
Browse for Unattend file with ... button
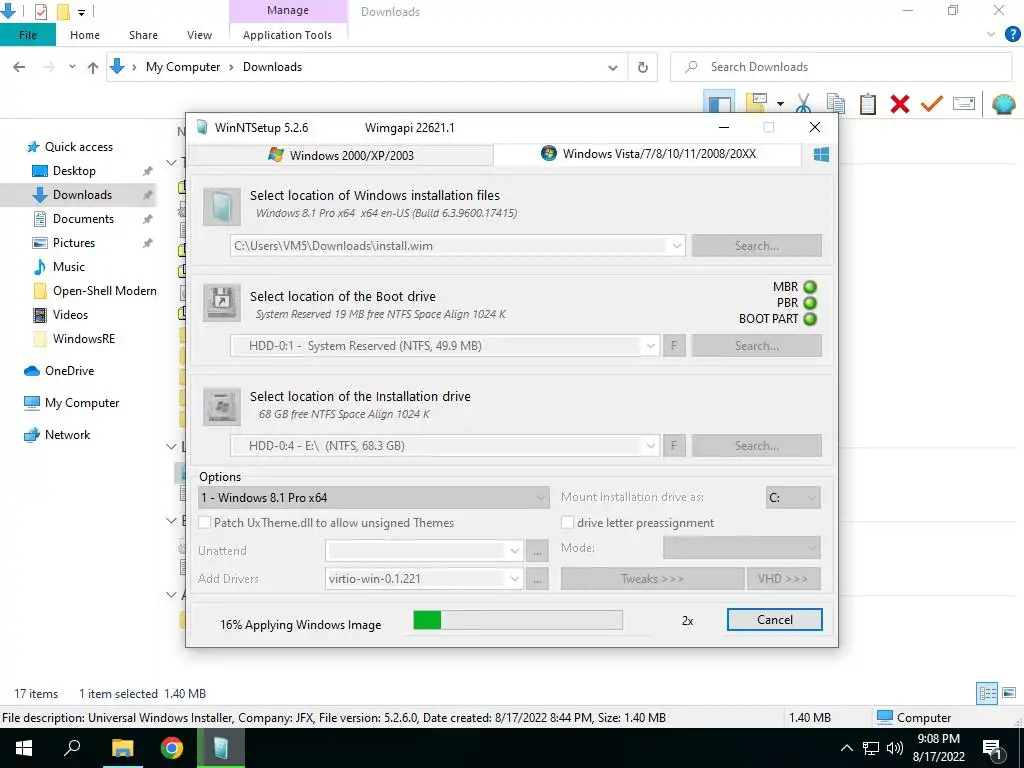(537, 551)
